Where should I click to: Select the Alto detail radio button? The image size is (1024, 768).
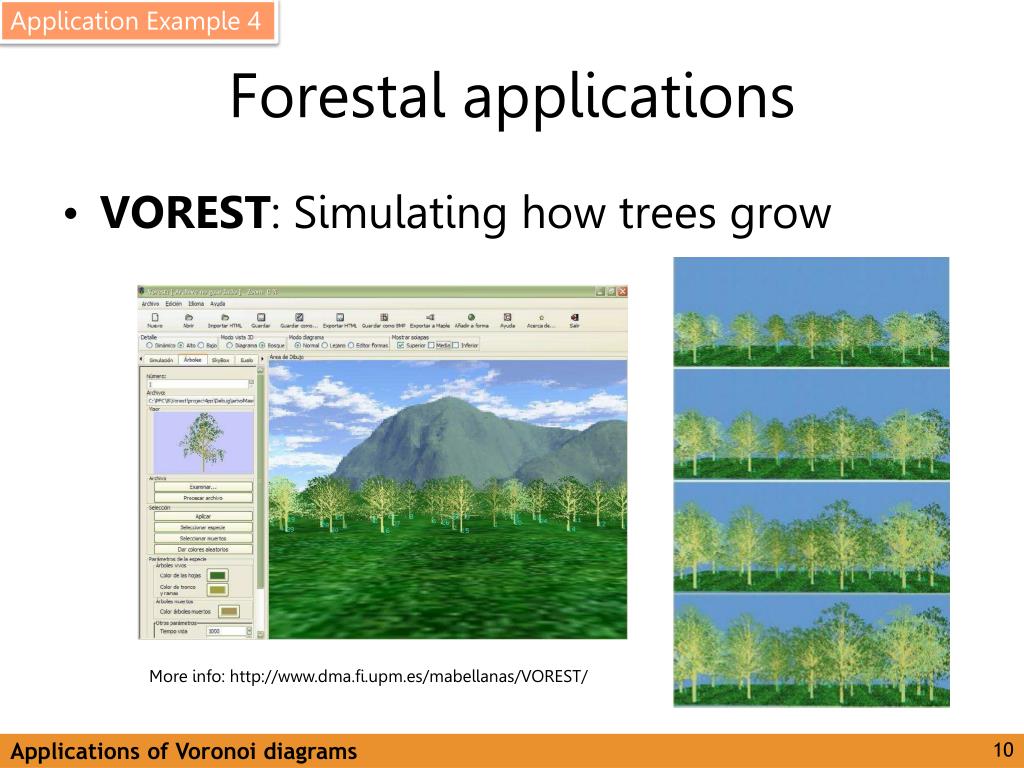click(x=181, y=345)
